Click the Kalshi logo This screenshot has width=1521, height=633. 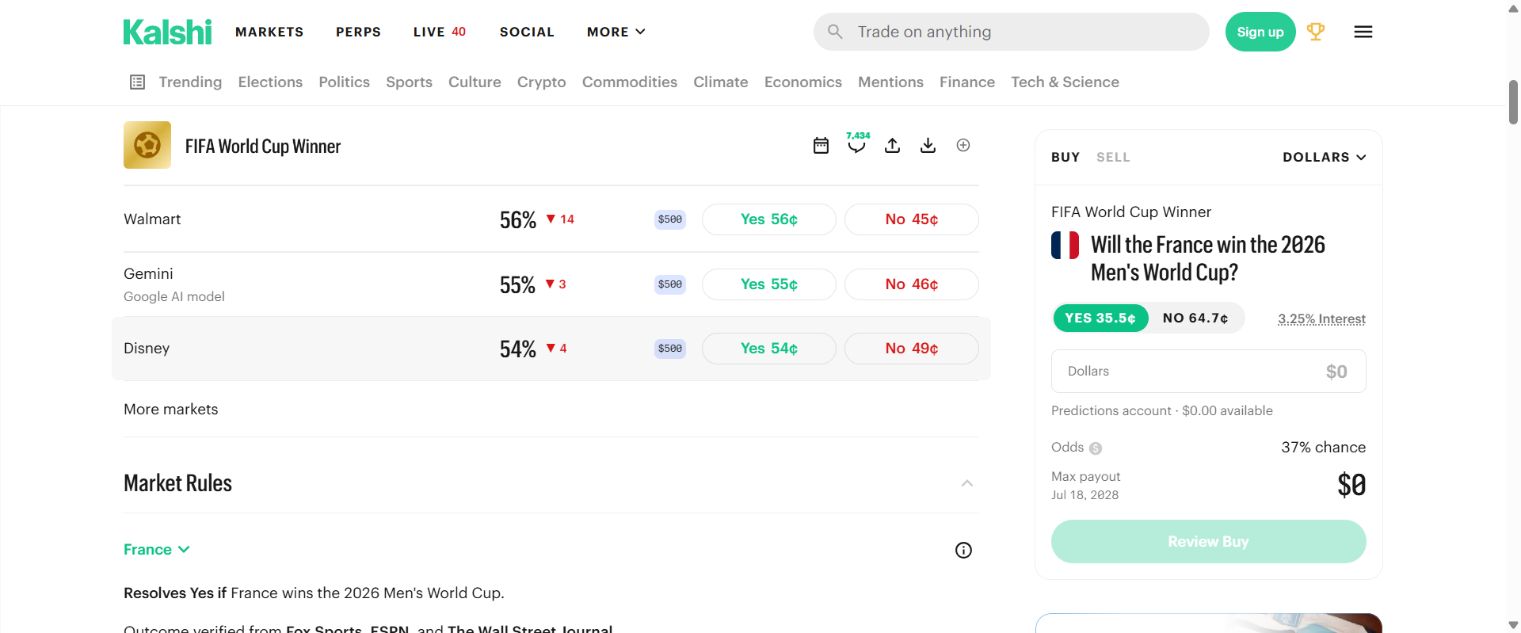[x=167, y=32]
